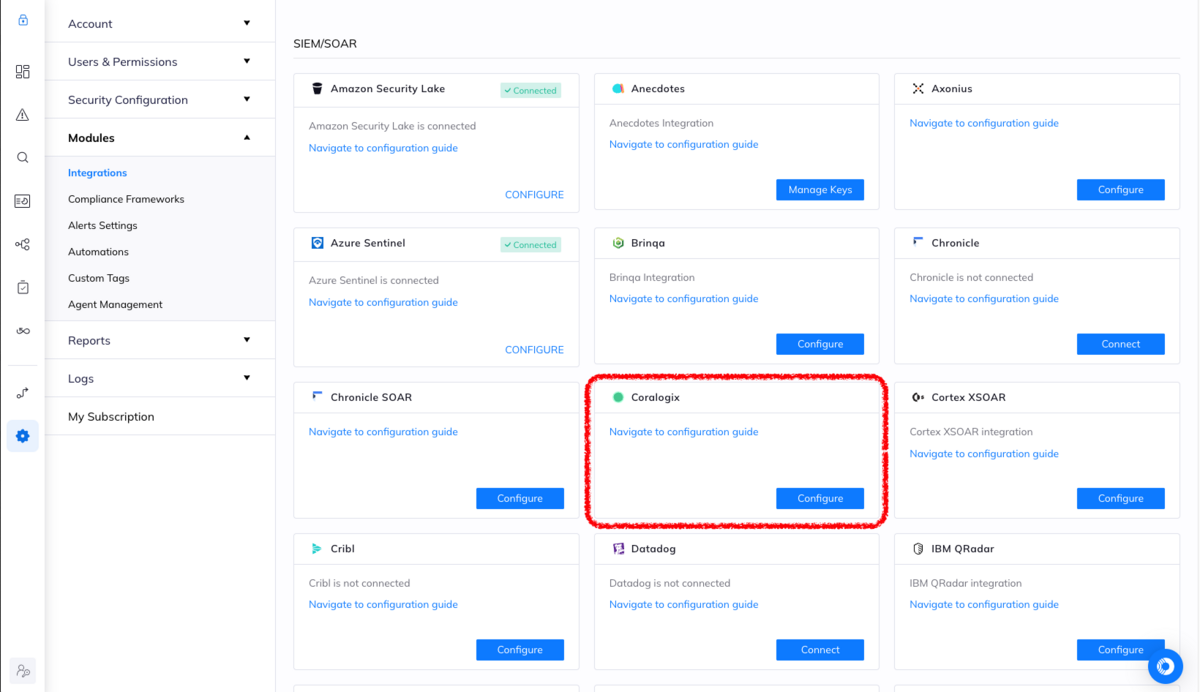Open the graph nodes icon in sidebar
Screen dimensions: 1200x692
[23, 244]
